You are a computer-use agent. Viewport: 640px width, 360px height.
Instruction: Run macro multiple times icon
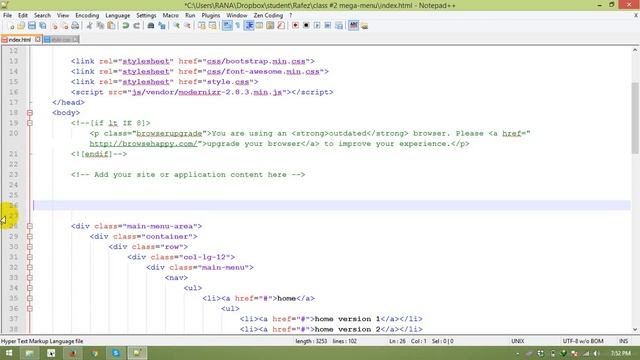coord(328,26)
